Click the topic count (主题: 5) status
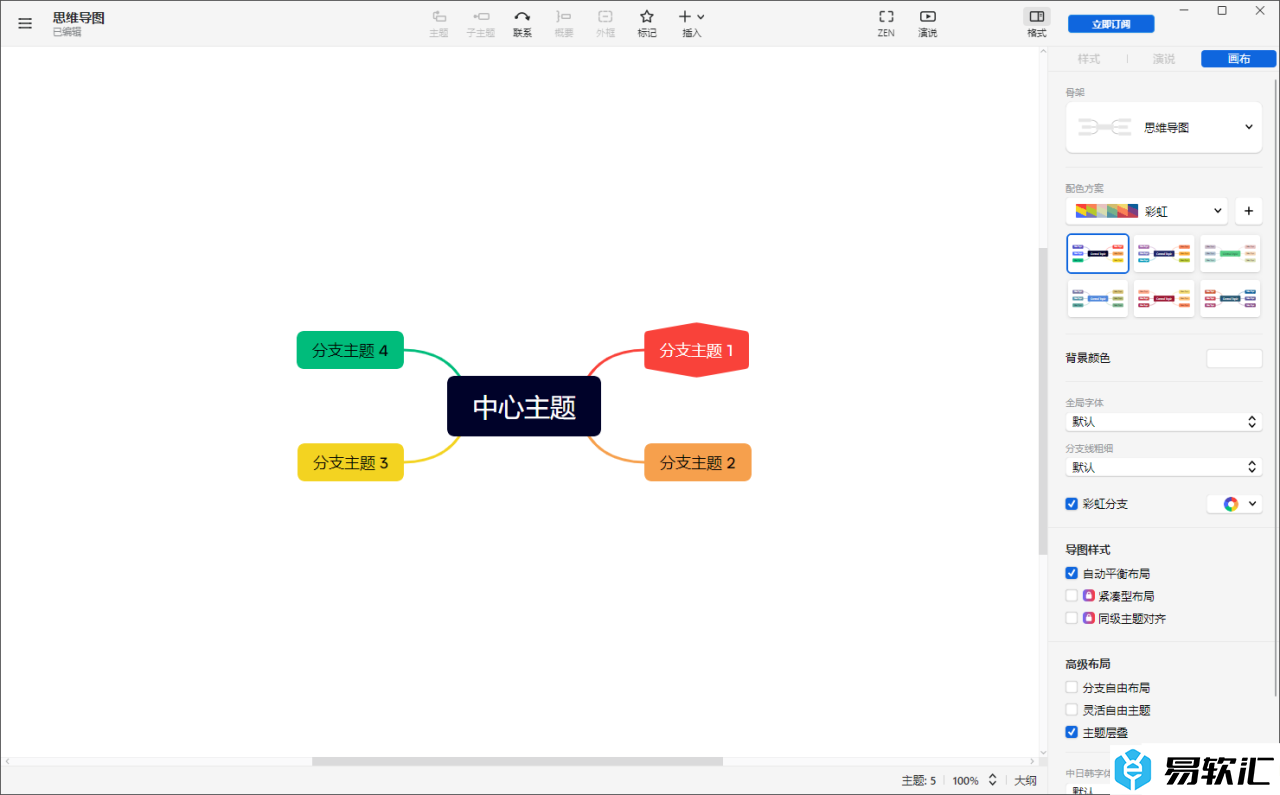 click(x=919, y=780)
